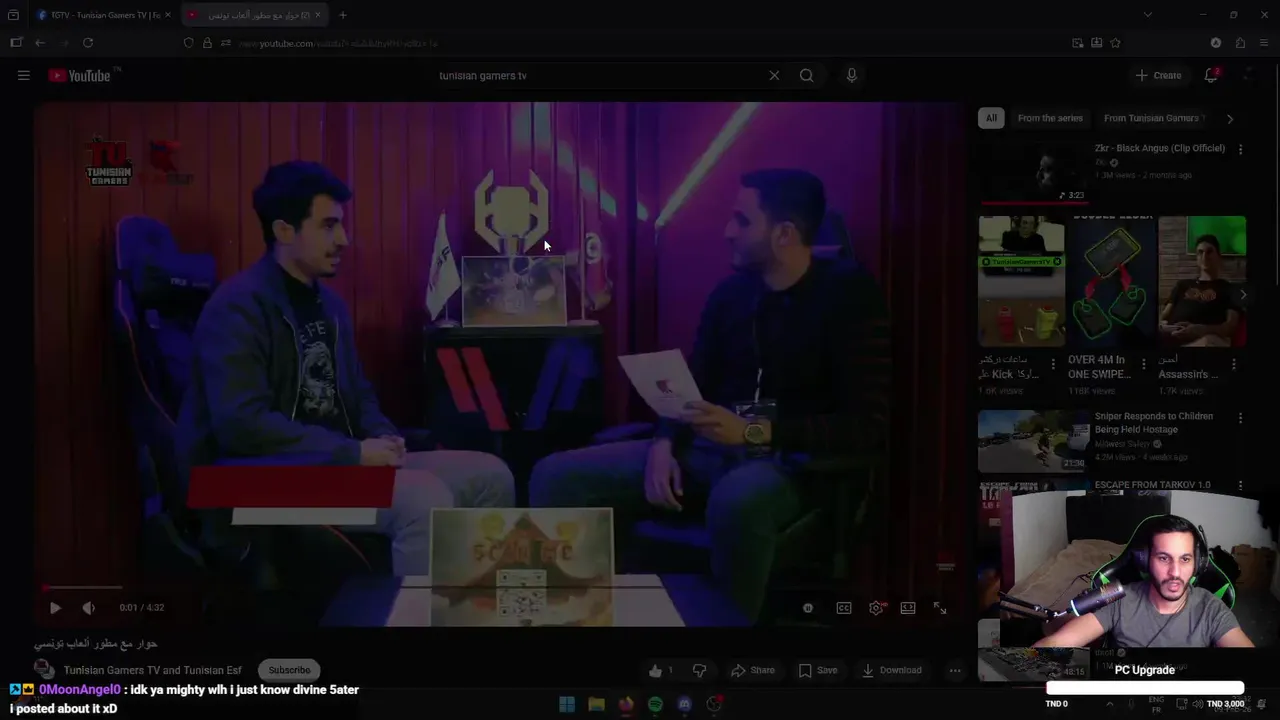
Task: Click the Share button
Action: click(753, 670)
